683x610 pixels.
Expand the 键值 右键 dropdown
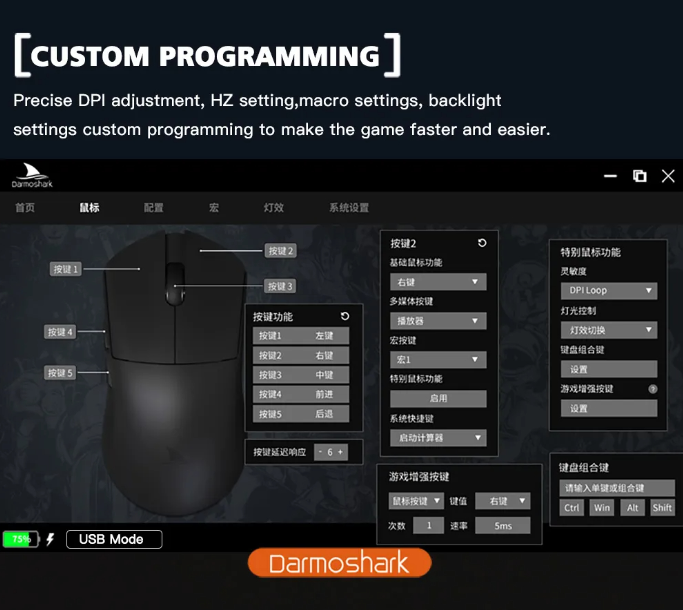pyautogui.click(x=503, y=501)
